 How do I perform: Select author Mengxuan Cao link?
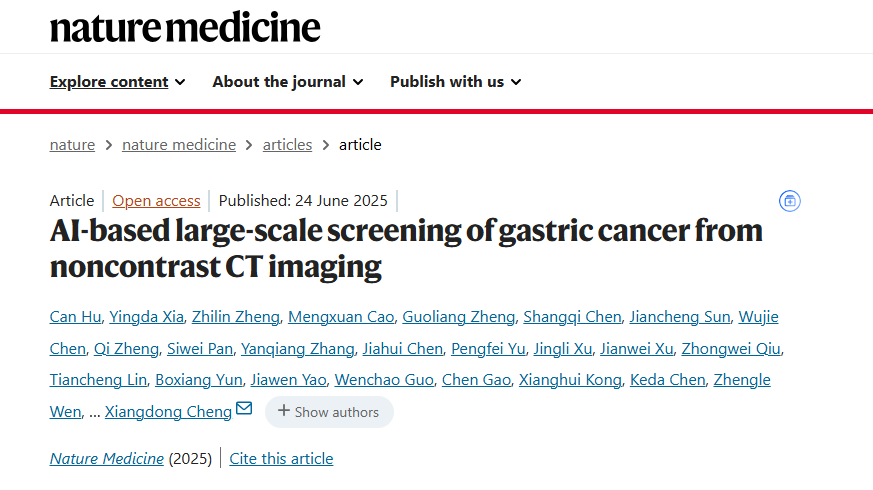(339, 317)
